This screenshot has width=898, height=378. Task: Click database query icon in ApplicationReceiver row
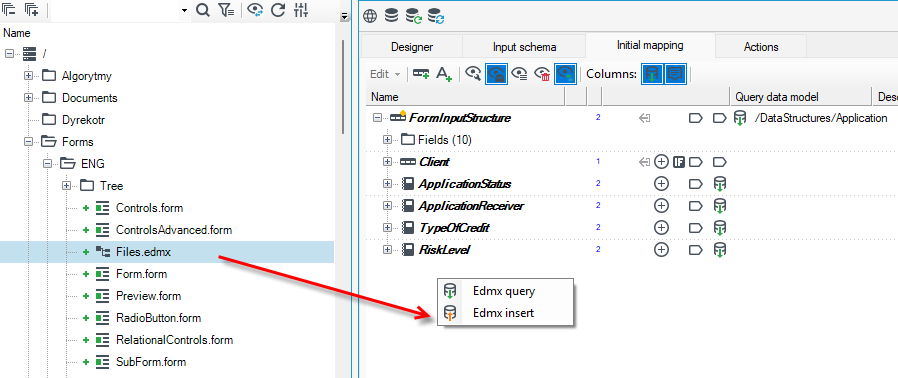[720, 206]
